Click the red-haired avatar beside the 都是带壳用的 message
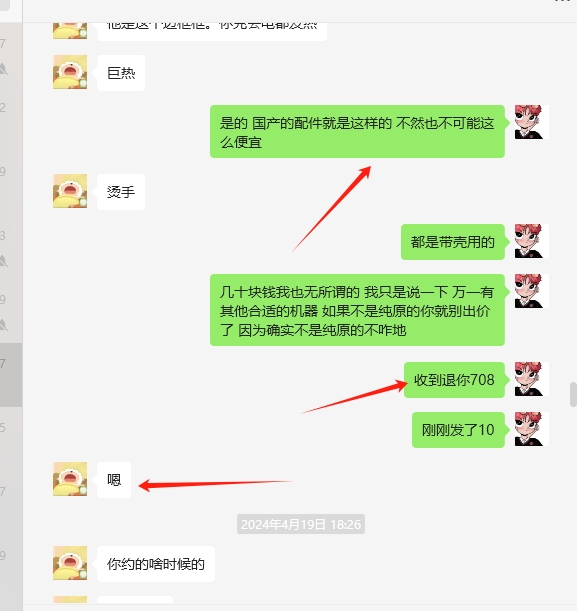The width and height of the screenshot is (577, 611). [531, 241]
